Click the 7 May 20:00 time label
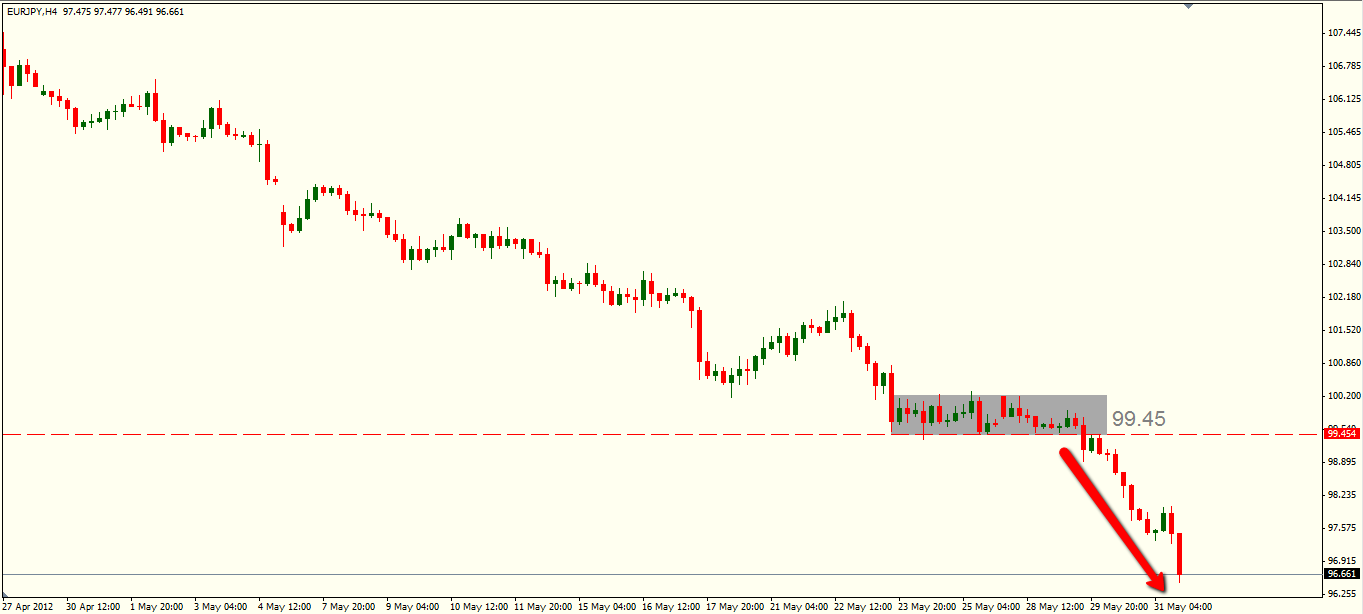 coord(348,606)
